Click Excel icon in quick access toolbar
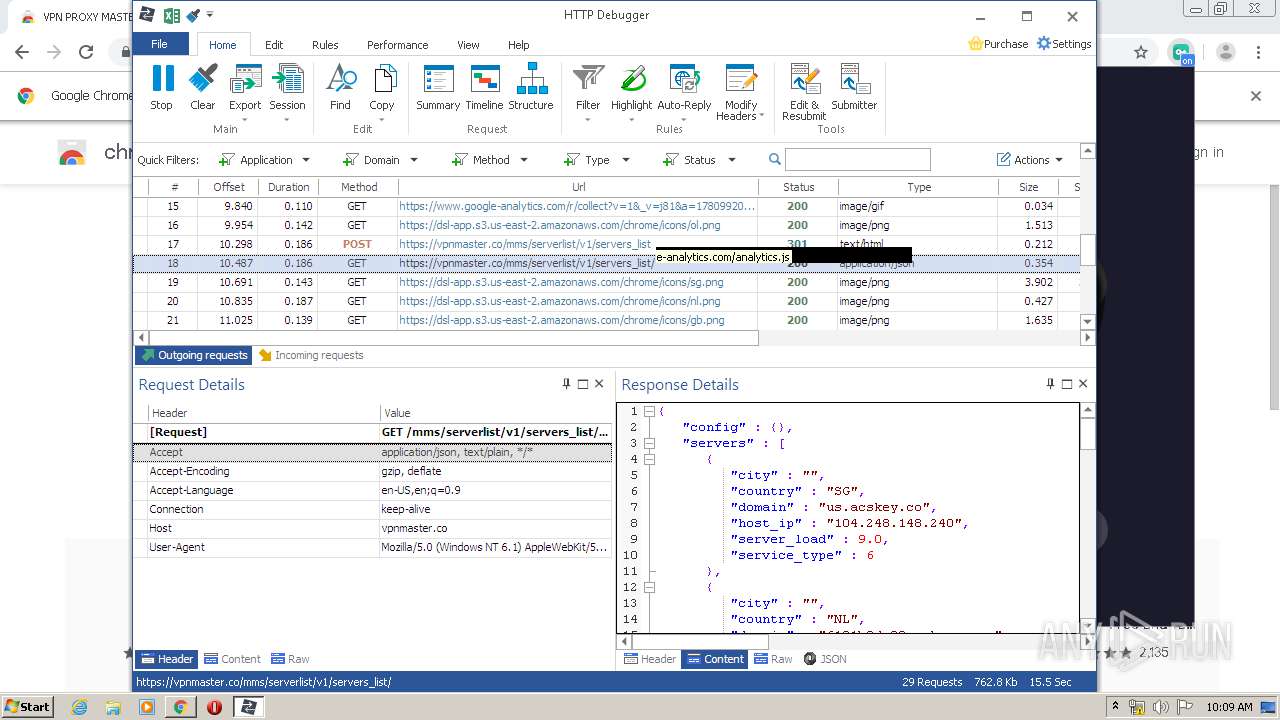The height and width of the screenshot is (720, 1280). tap(171, 15)
